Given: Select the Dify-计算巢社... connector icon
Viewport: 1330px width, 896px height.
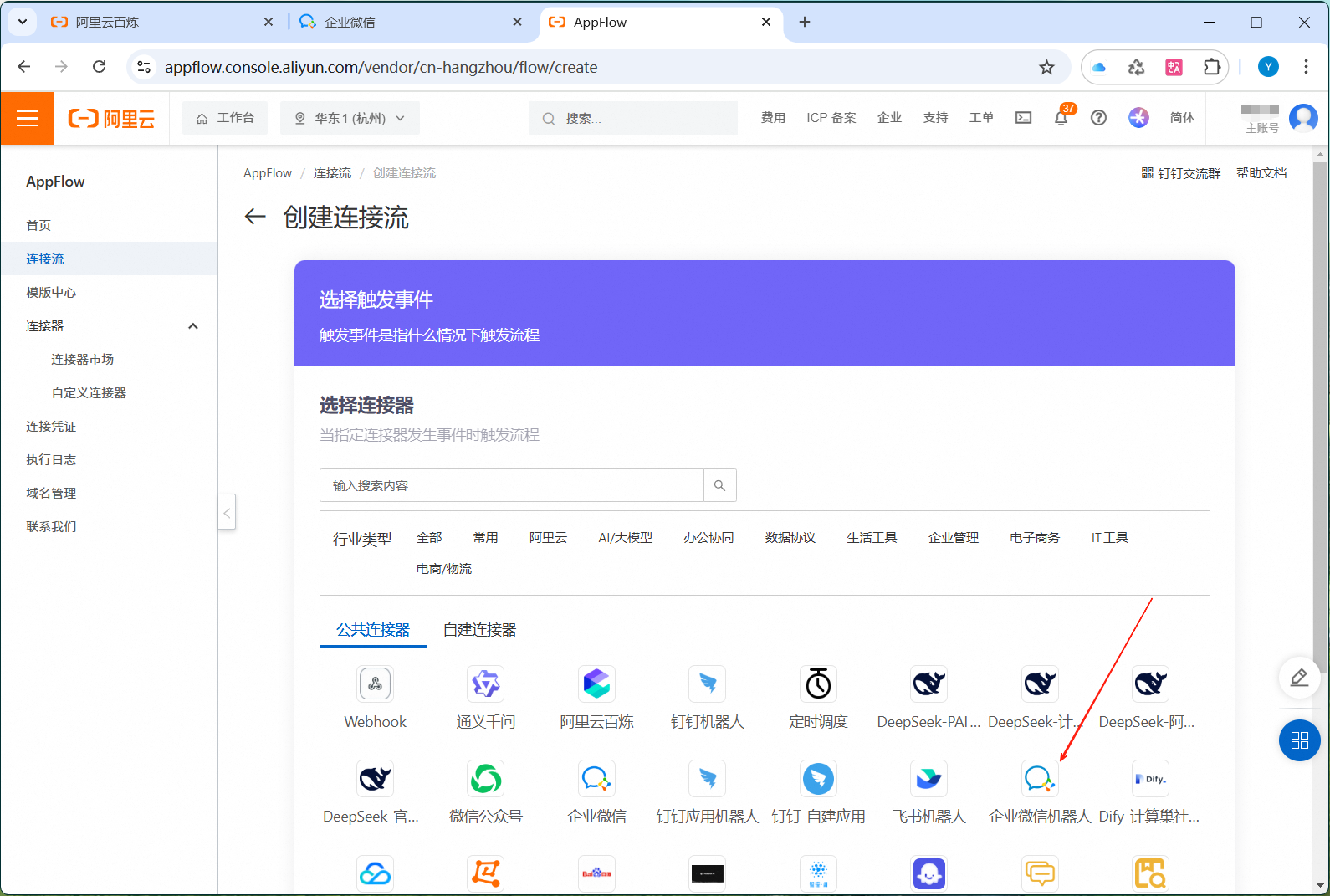Looking at the screenshot, I should (1150, 779).
